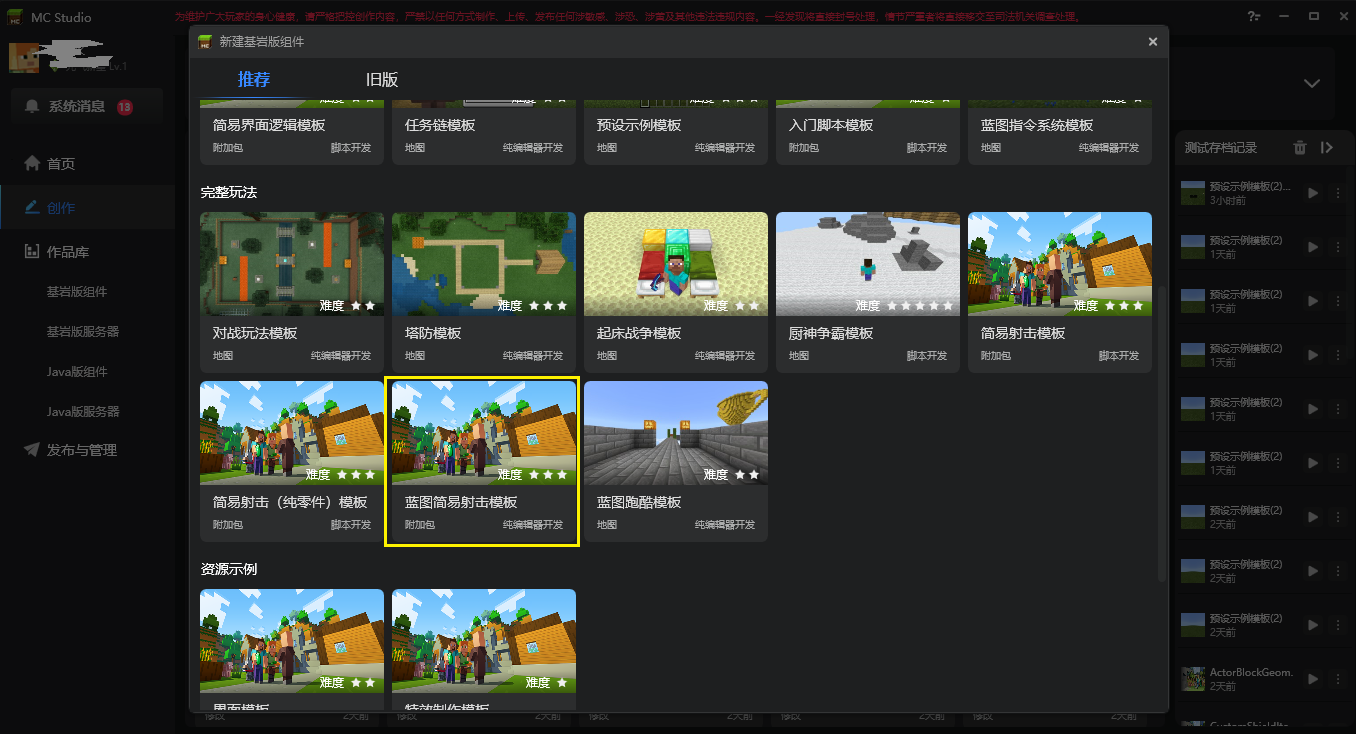Click the 简易射击模板 title text
The image size is (1356, 734).
click(x=1023, y=333)
